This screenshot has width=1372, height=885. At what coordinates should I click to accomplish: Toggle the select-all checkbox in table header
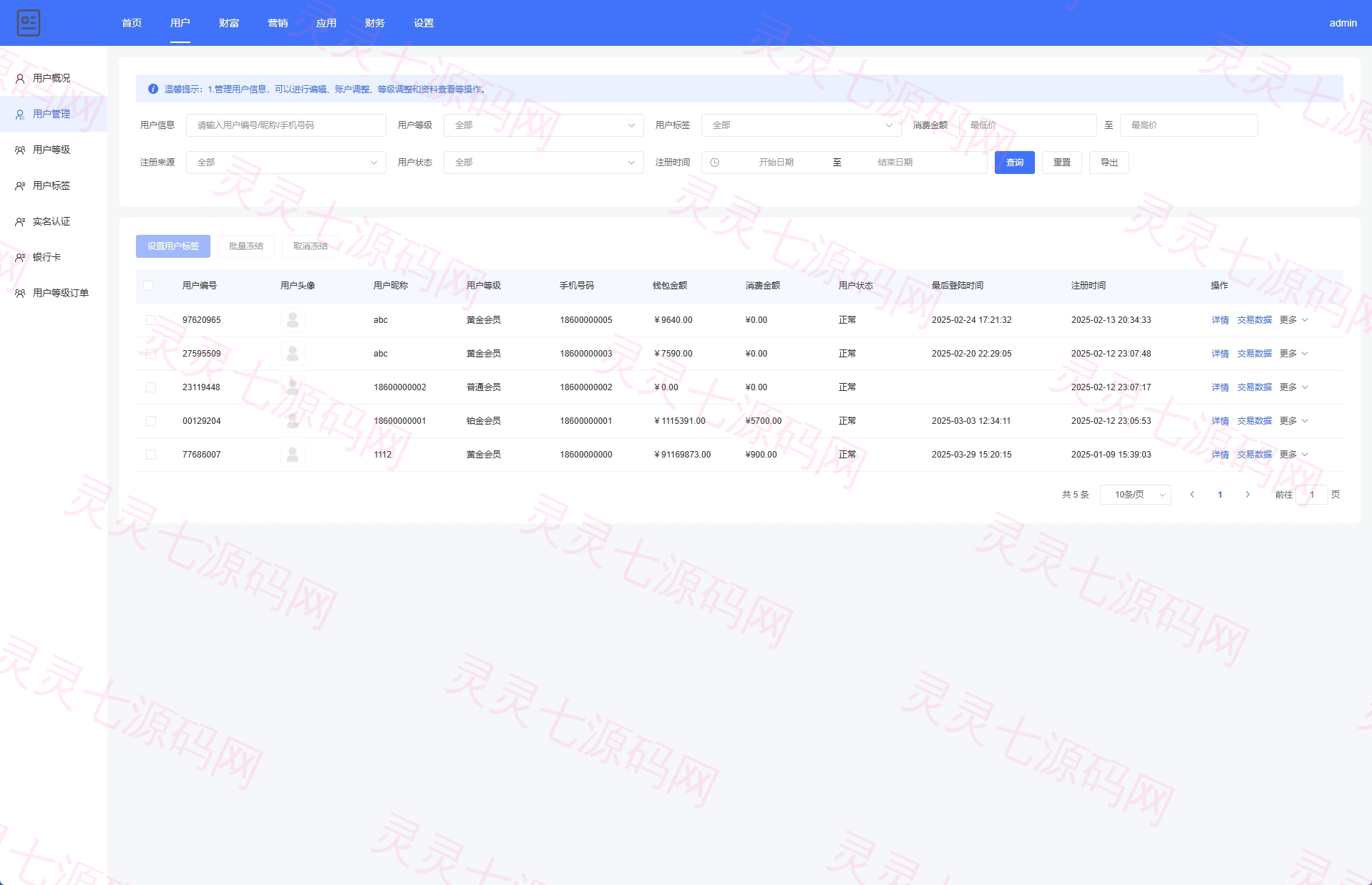click(x=148, y=286)
